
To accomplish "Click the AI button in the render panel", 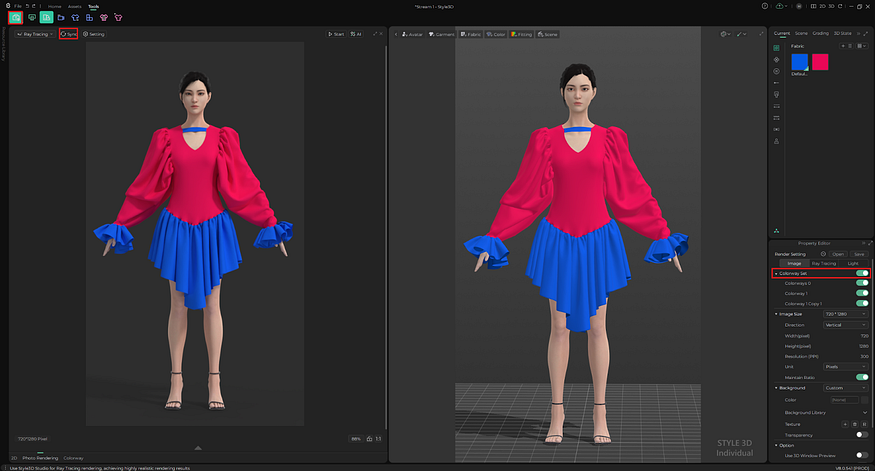I will pos(356,34).
